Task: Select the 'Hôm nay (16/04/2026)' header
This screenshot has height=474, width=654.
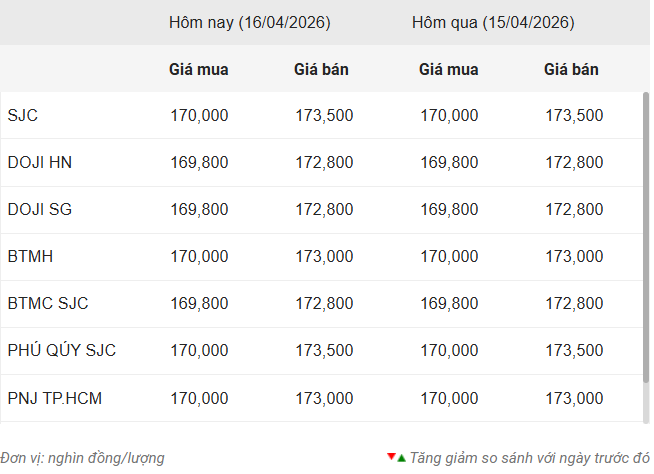Action: pyautogui.click(x=249, y=22)
